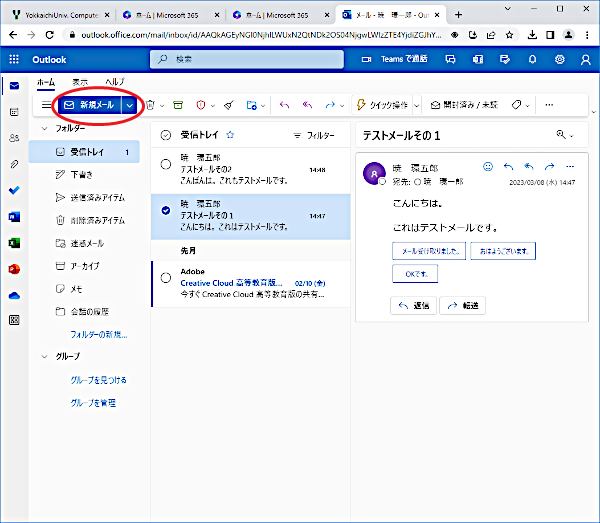Open the ヘルプ ribbon tab
Viewport: 600px width, 523px height.
(115, 81)
